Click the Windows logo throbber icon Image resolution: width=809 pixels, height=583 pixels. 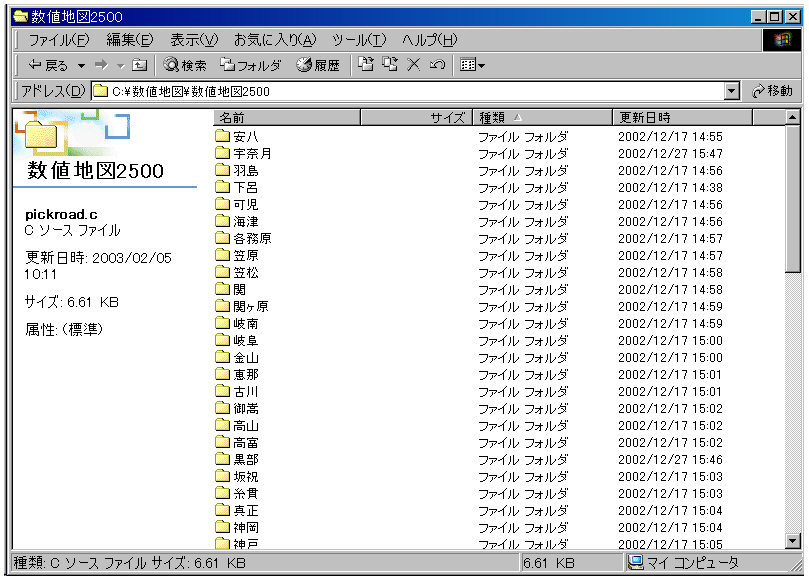point(782,40)
